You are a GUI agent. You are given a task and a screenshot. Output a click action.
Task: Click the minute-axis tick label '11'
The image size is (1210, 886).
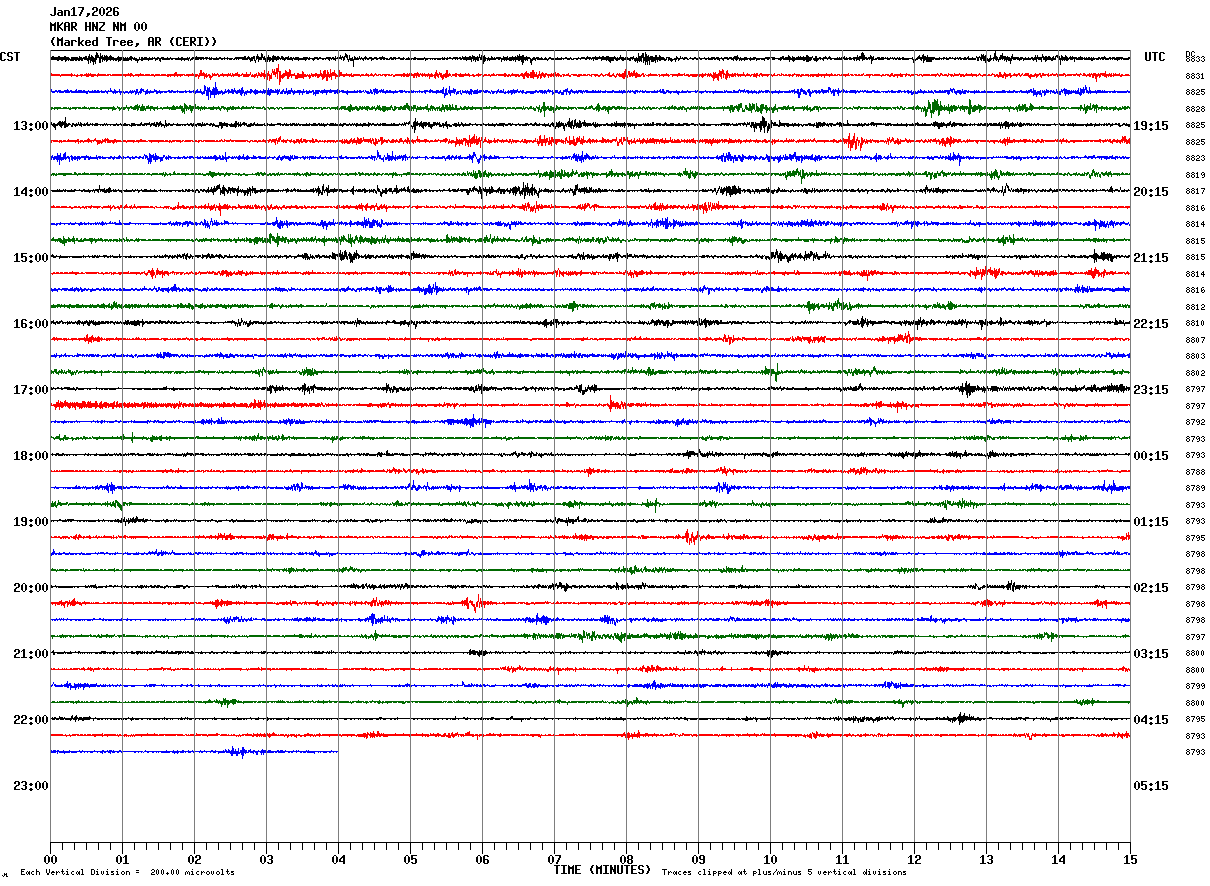[842, 860]
